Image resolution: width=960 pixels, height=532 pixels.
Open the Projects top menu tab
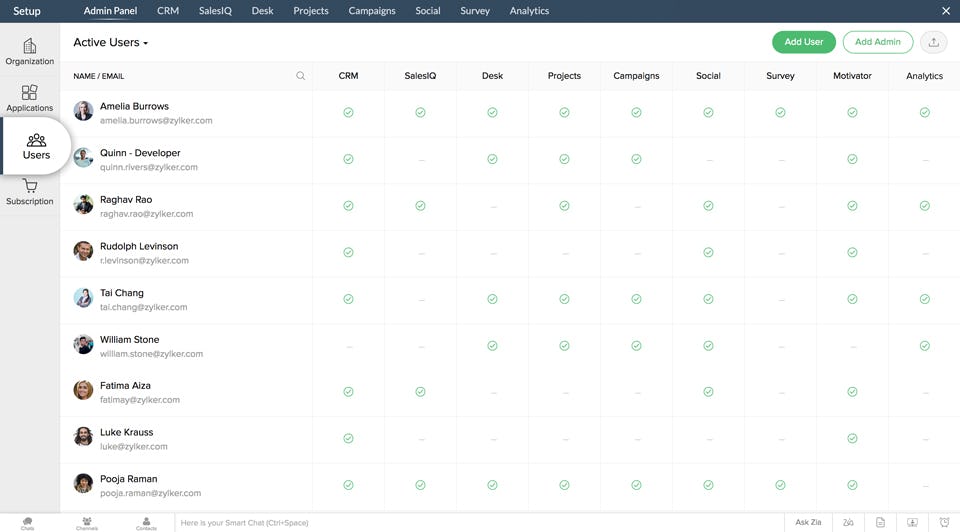[311, 11]
